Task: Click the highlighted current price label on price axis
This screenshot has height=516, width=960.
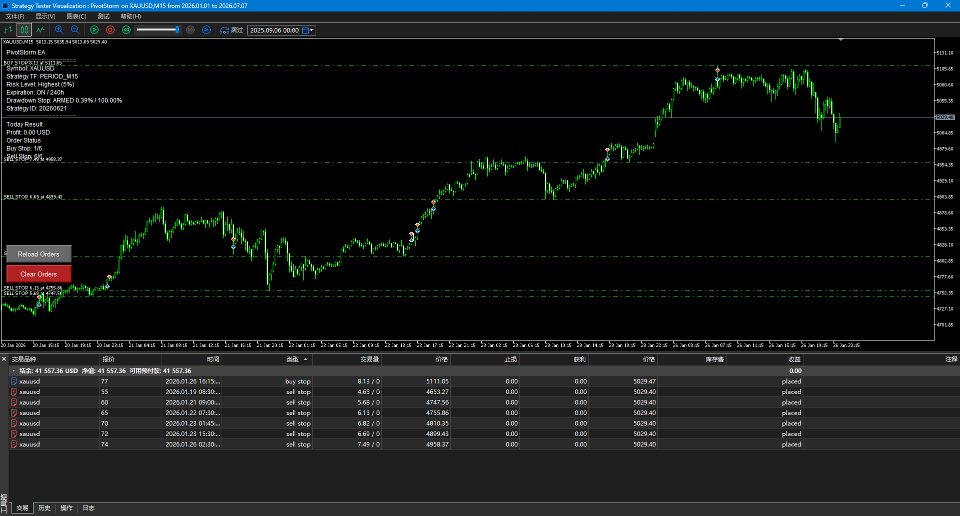Action: coord(945,117)
